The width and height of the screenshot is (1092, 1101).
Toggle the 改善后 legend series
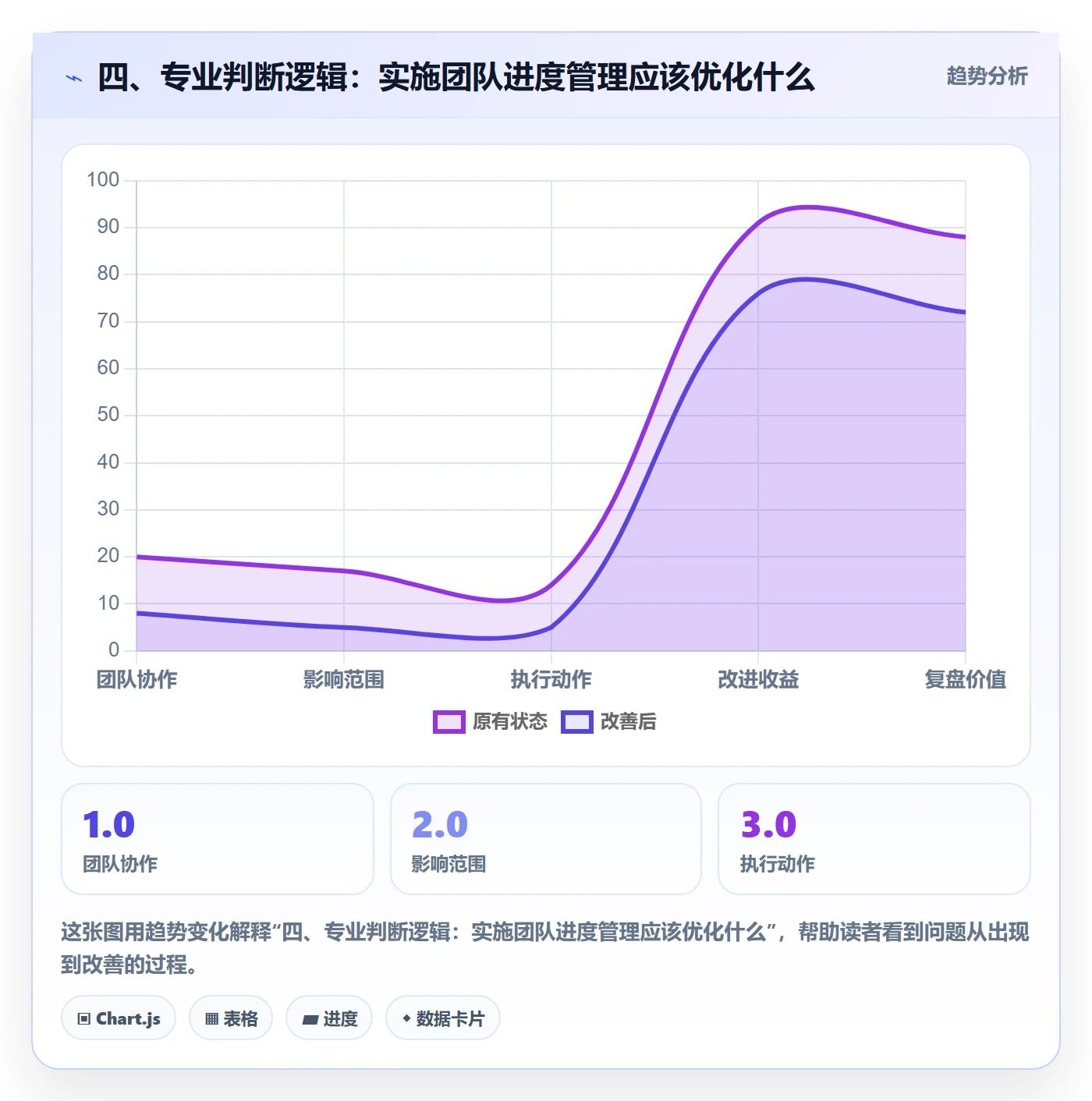[608, 722]
